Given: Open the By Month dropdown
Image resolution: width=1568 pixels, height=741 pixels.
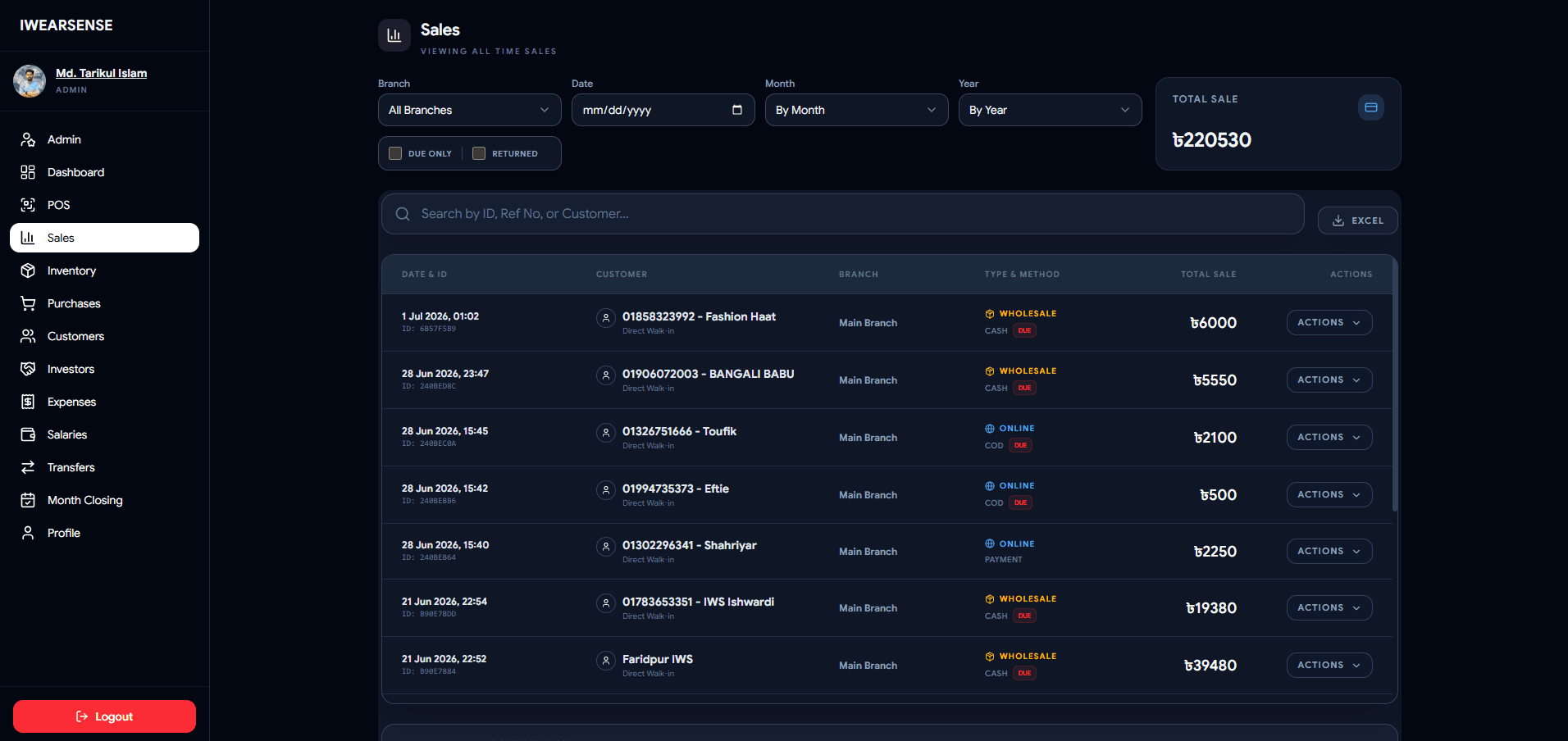Looking at the screenshot, I should tap(857, 110).
